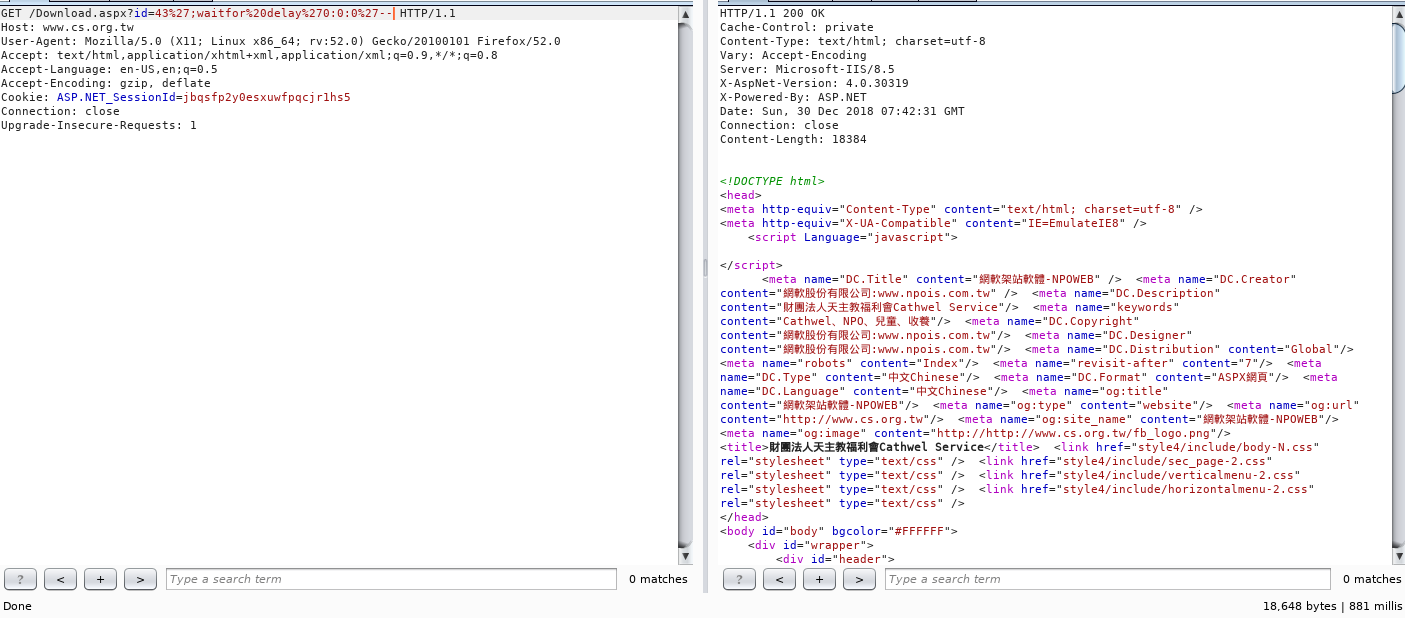Click the Date: Sun, 30 Dec 2018 header
The height and width of the screenshot is (618, 1405).
tap(842, 111)
